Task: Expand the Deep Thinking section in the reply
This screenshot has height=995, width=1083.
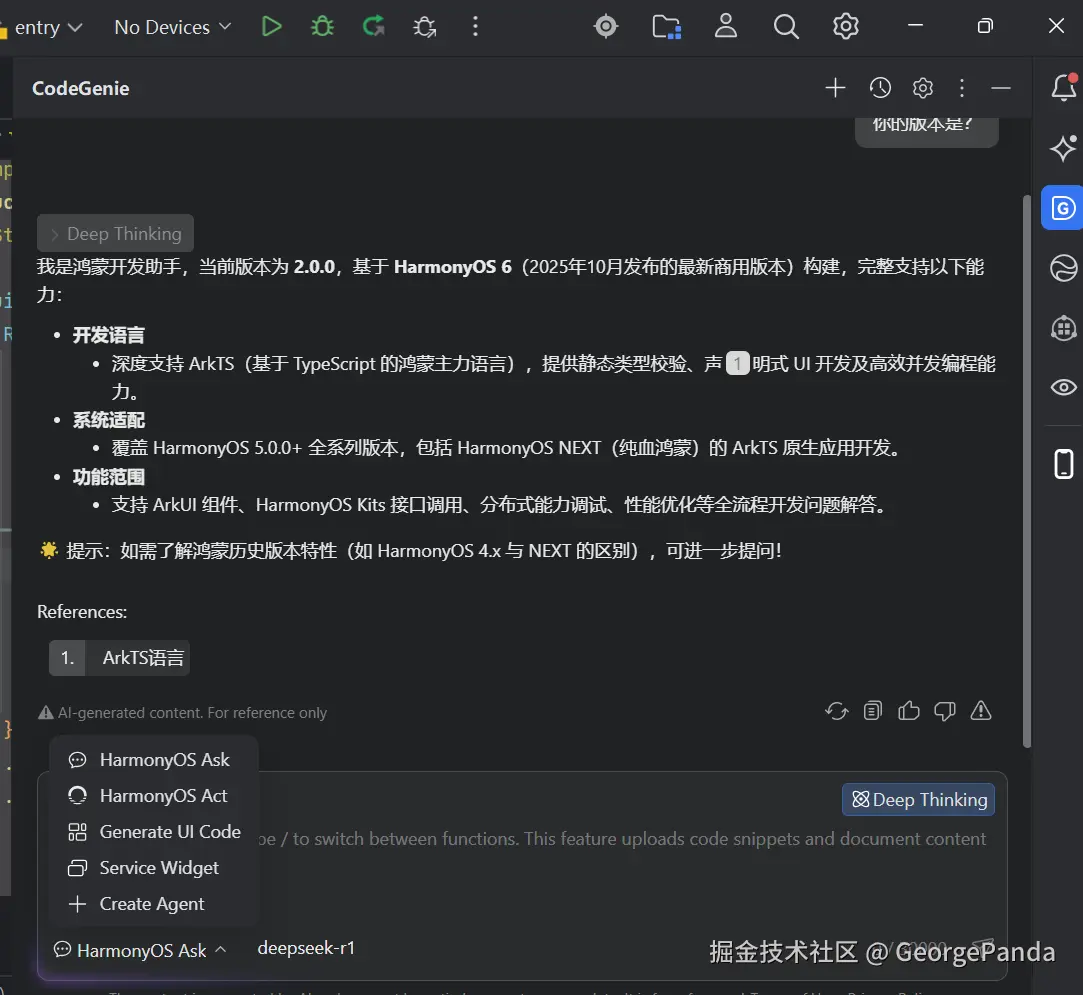Action: [115, 233]
